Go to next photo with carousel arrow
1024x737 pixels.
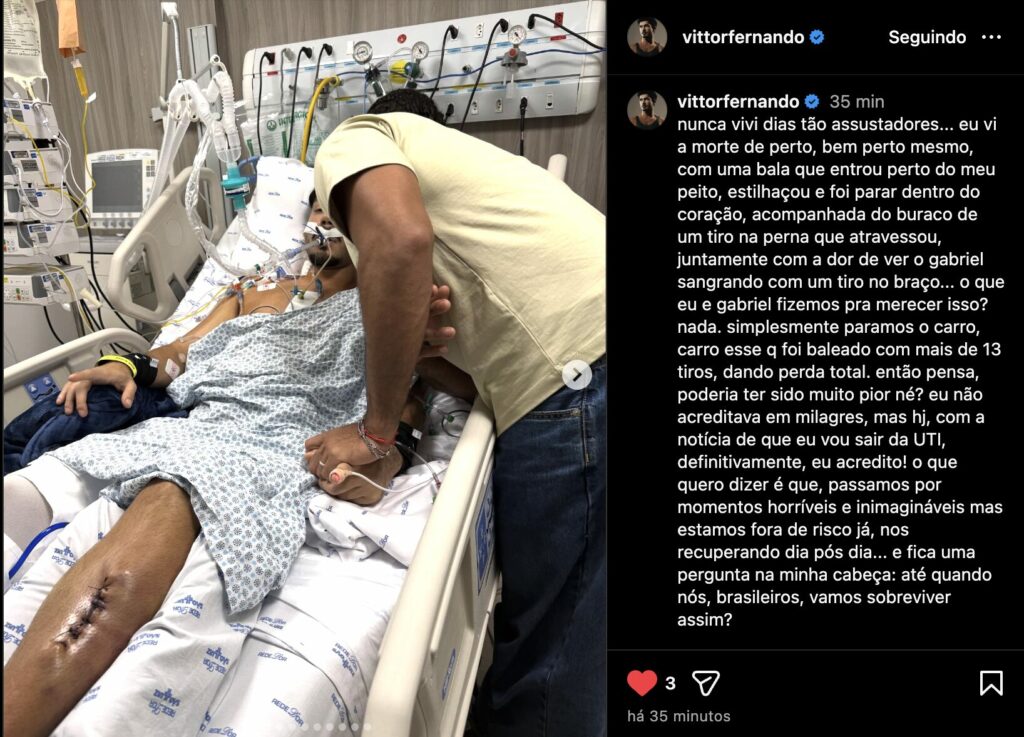(x=577, y=375)
